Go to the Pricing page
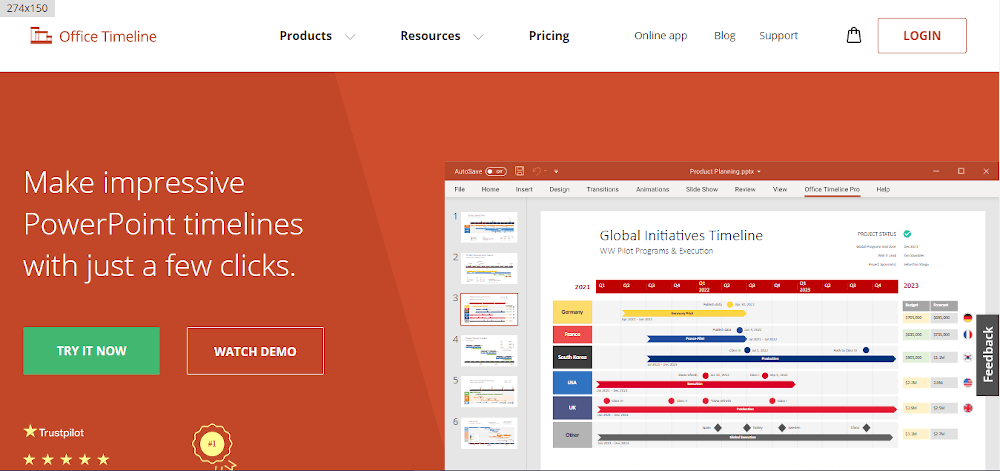Viewport: 1000px width, 471px height. click(549, 36)
